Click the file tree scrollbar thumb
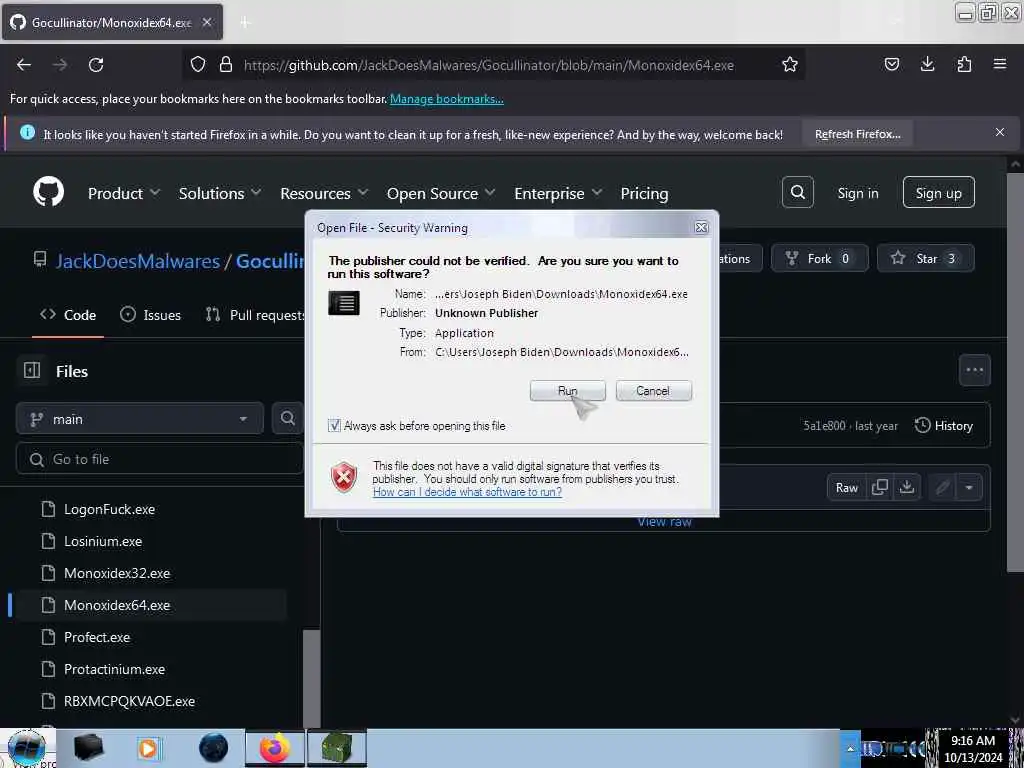The height and width of the screenshot is (768, 1024). tap(312, 679)
